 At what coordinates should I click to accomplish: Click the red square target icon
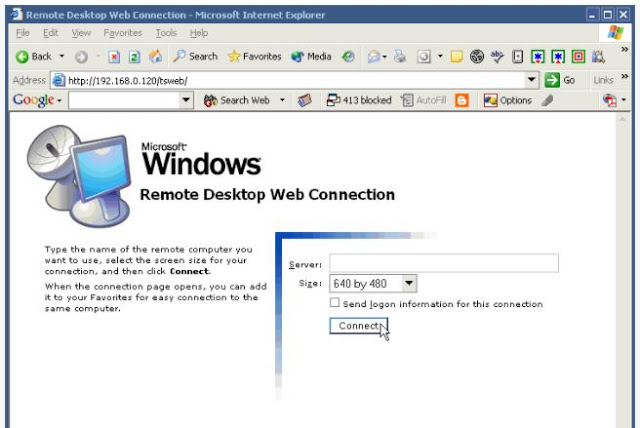(x=578, y=56)
